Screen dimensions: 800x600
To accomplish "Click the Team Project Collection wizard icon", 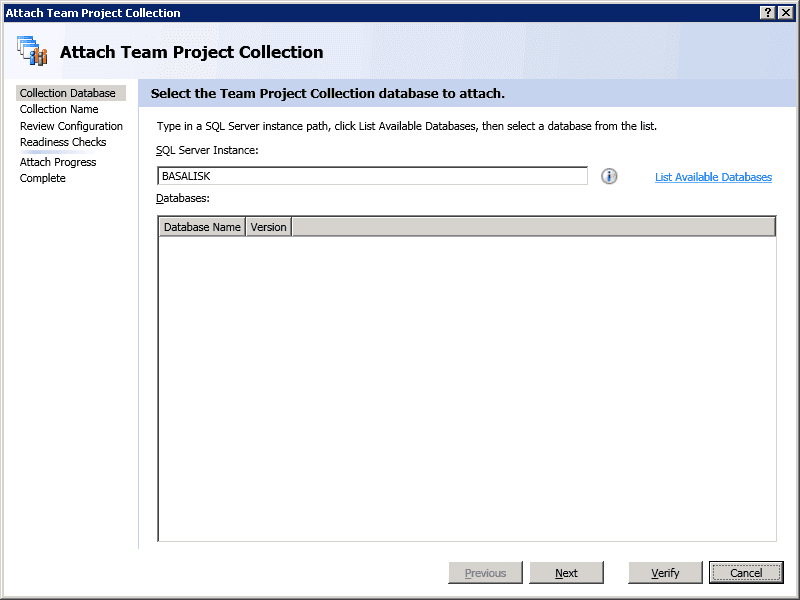I will (x=32, y=51).
